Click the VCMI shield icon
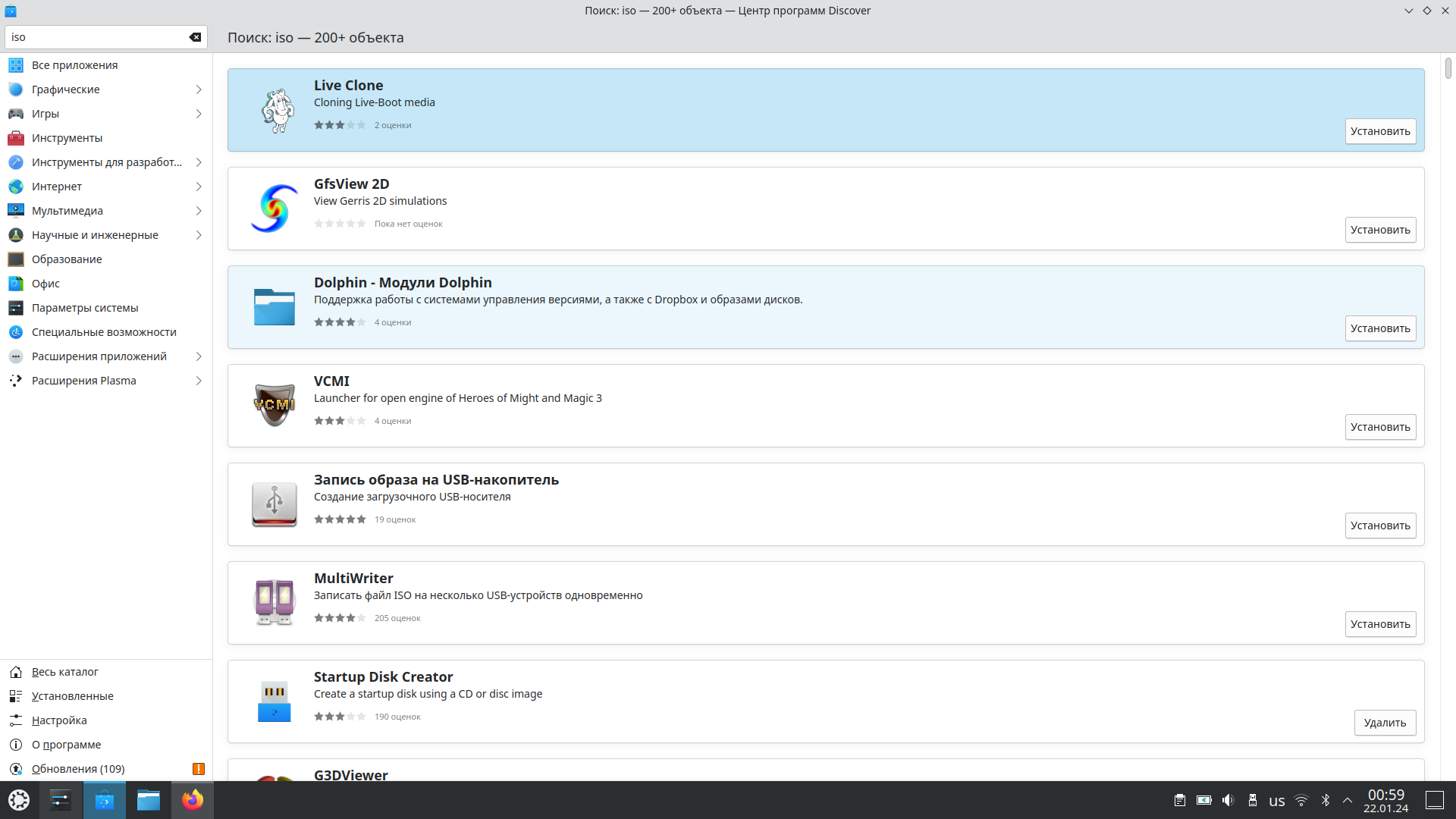Viewport: 1456px width, 819px height. 275,406
